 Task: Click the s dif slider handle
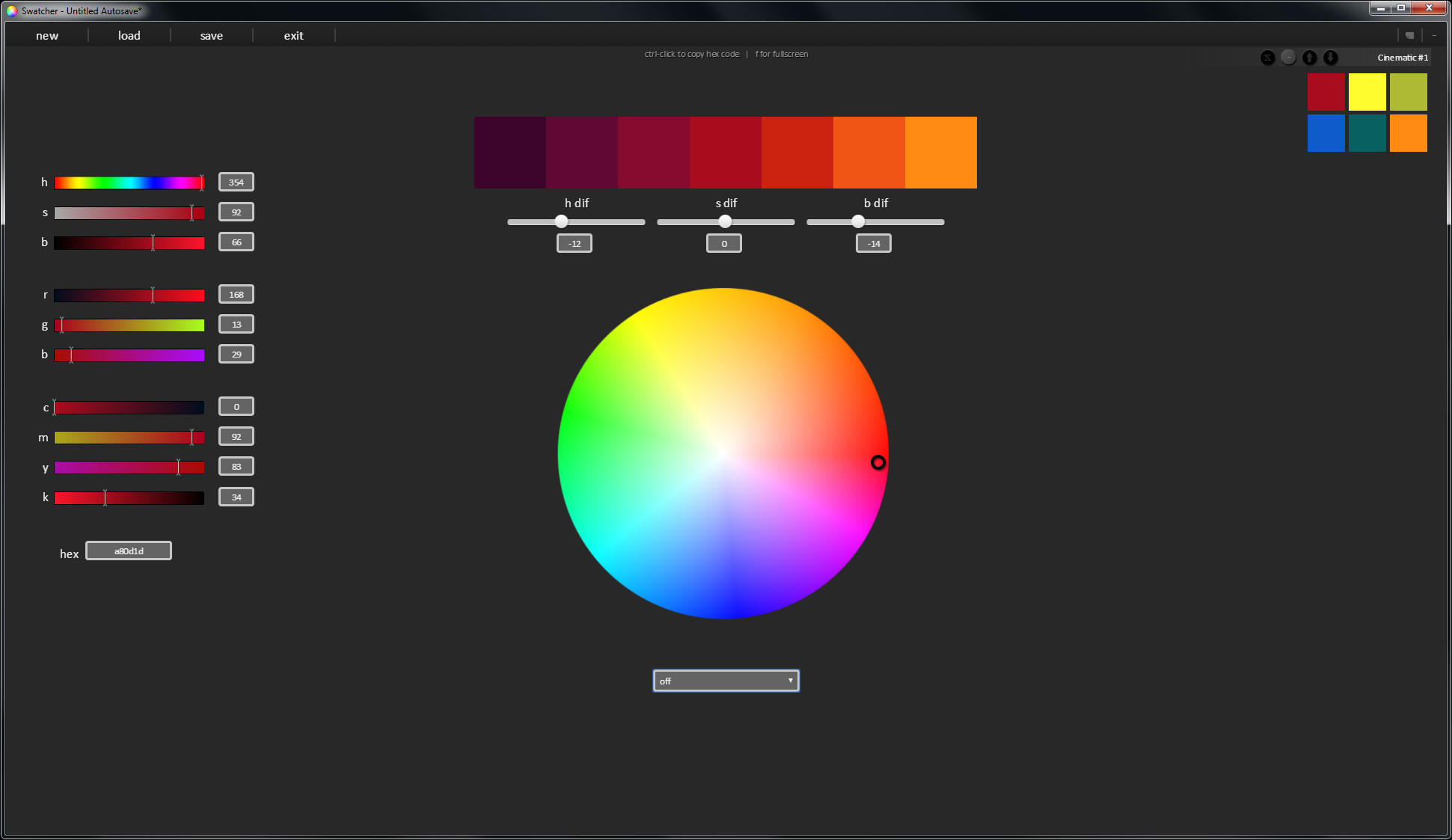(724, 221)
